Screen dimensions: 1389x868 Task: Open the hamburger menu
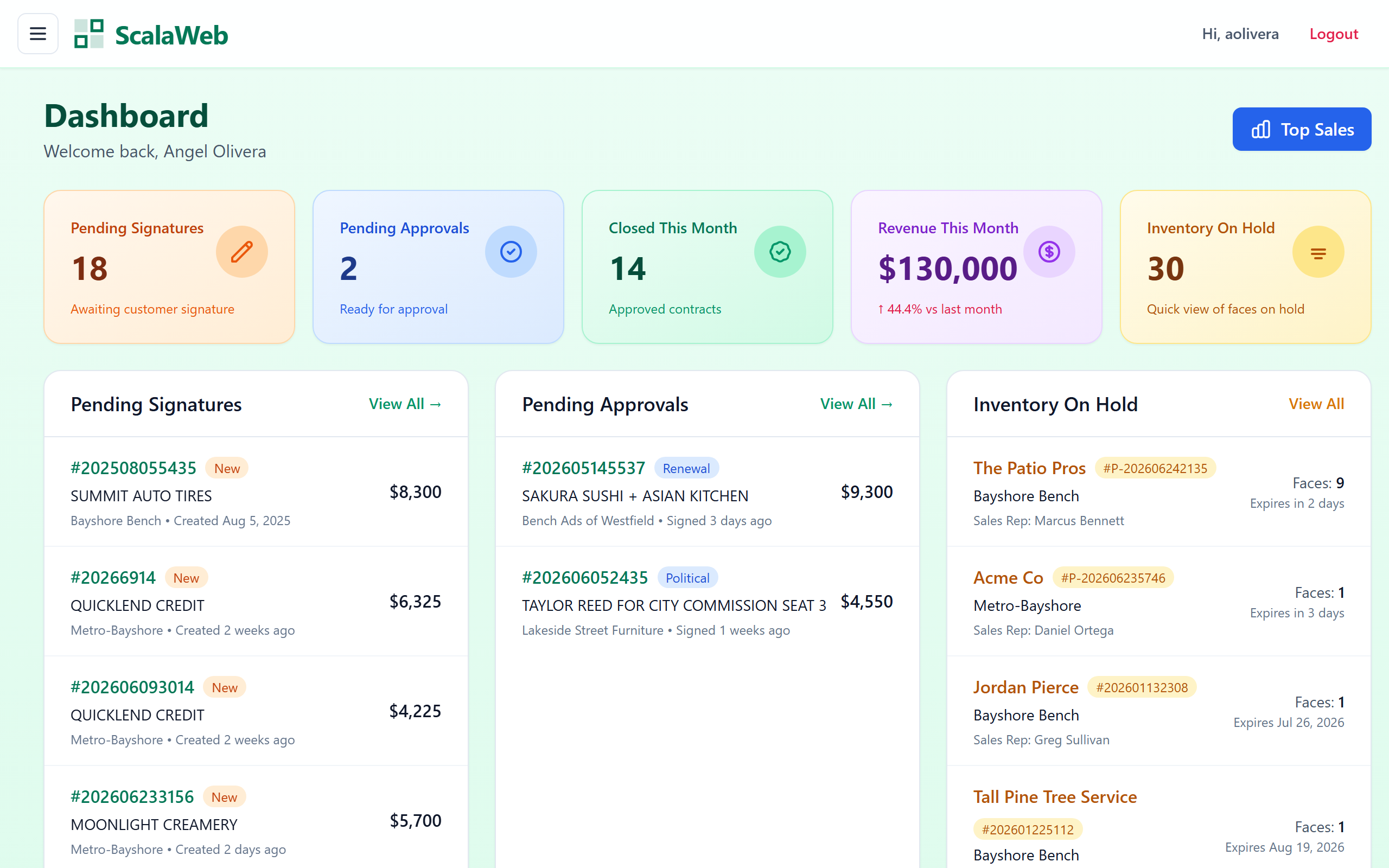point(38,34)
